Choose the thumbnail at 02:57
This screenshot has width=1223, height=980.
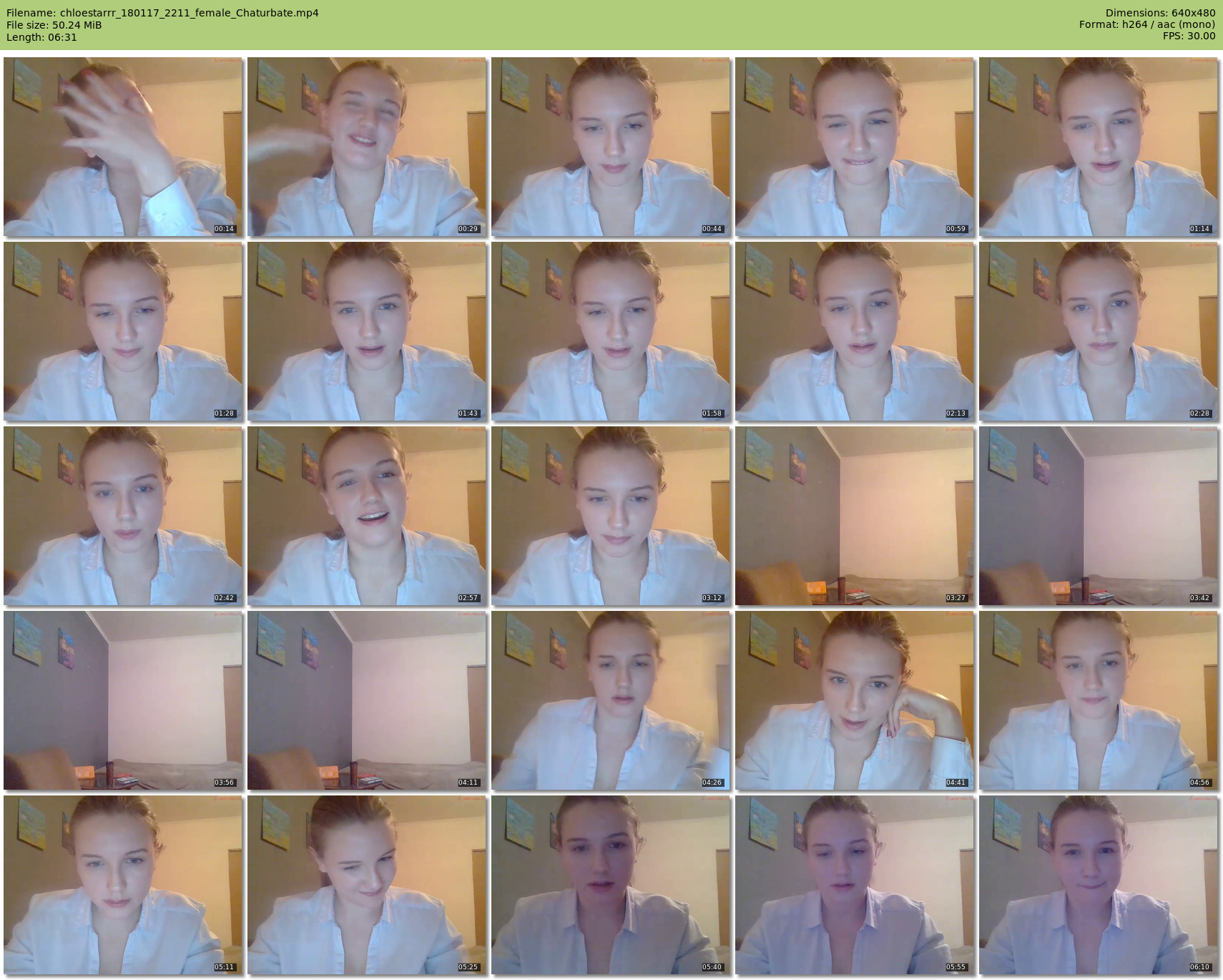tap(366, 516)
